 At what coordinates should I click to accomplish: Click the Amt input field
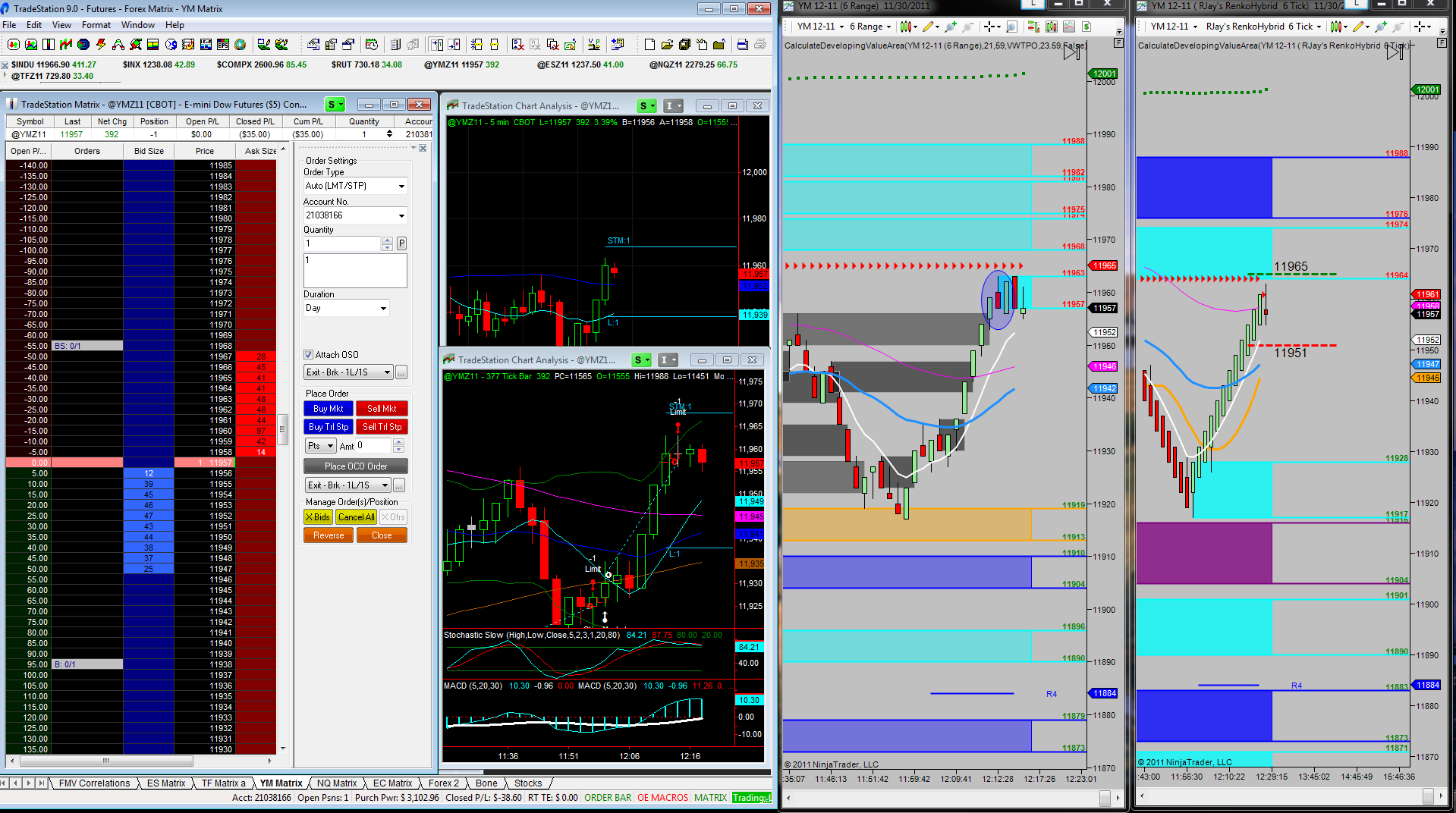point(374,446)
